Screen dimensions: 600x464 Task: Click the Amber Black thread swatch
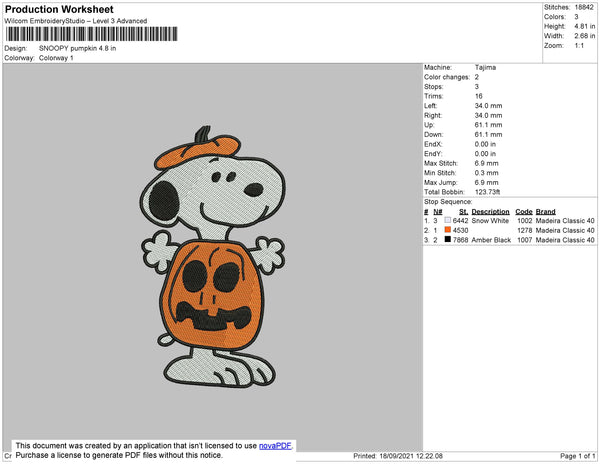click(448, 239)
